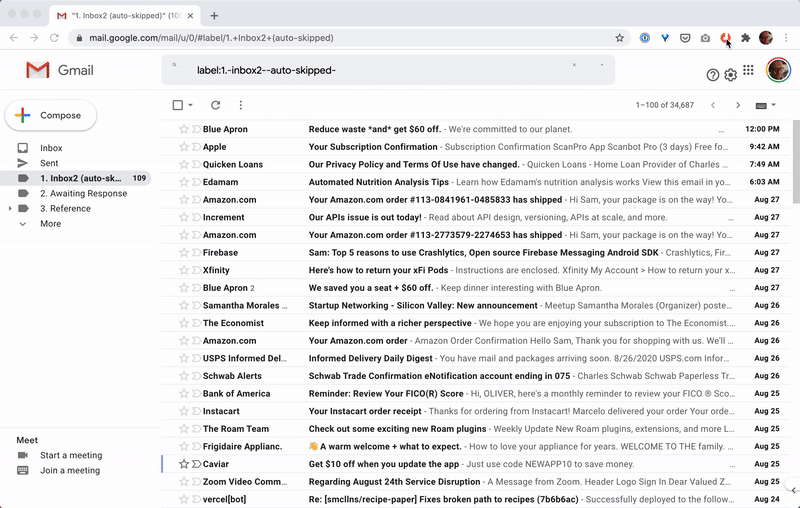
Task: Select the 1. Inbox2 (auto-skipped) label
Action: coord(76,178)
